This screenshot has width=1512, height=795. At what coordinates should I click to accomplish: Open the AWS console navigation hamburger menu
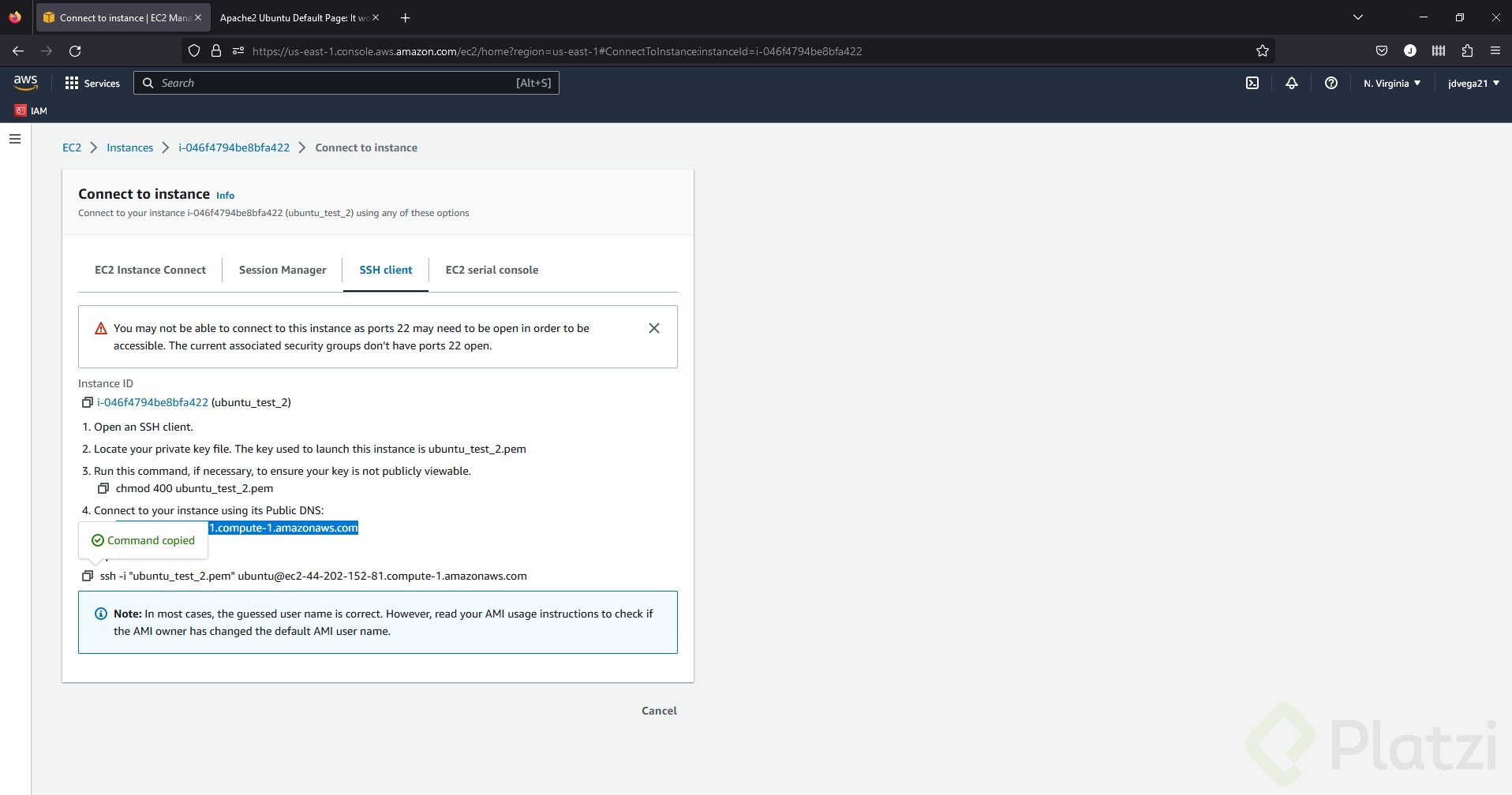(x=15, y=139)
